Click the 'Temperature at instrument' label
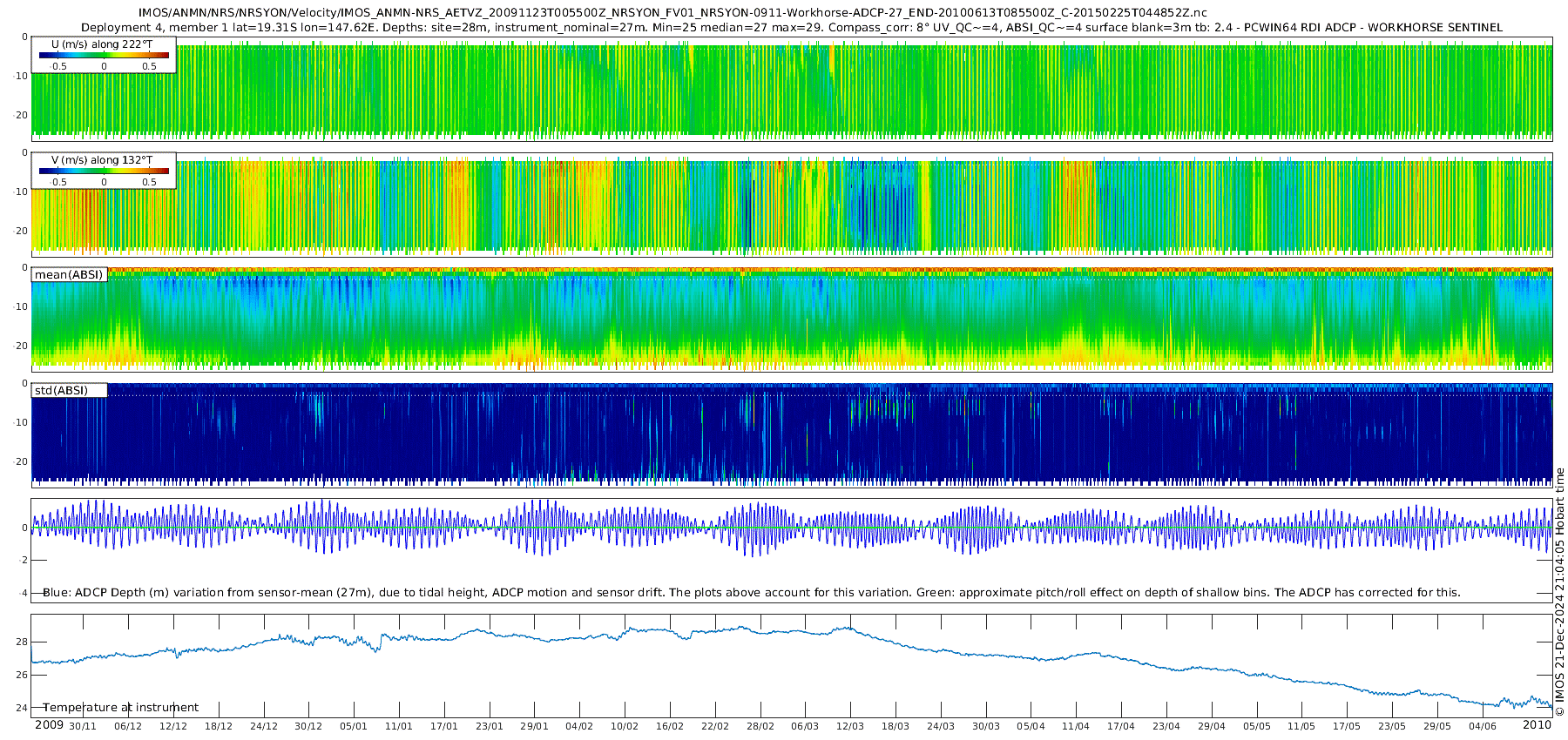 120,708
